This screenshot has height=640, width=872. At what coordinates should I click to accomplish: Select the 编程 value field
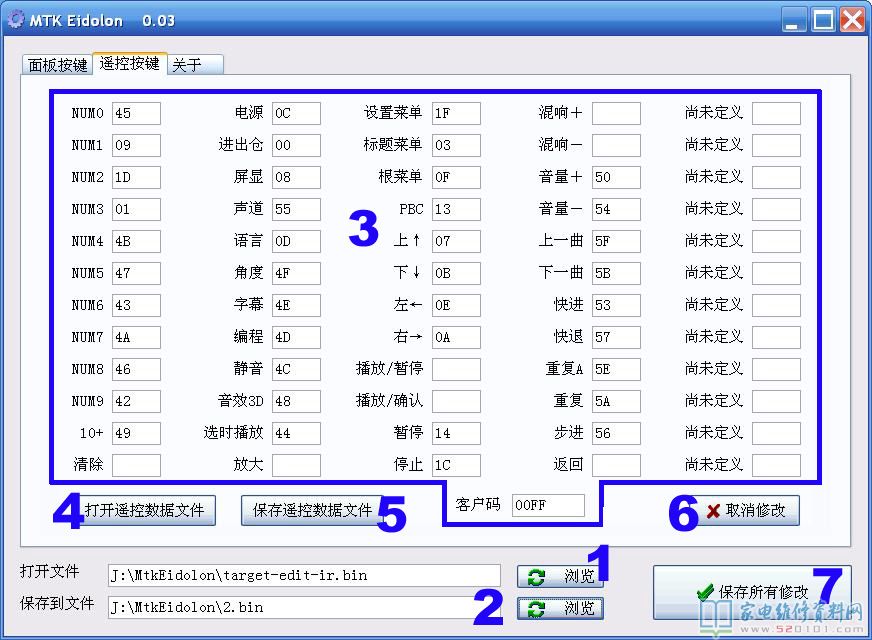pos(296,338)
